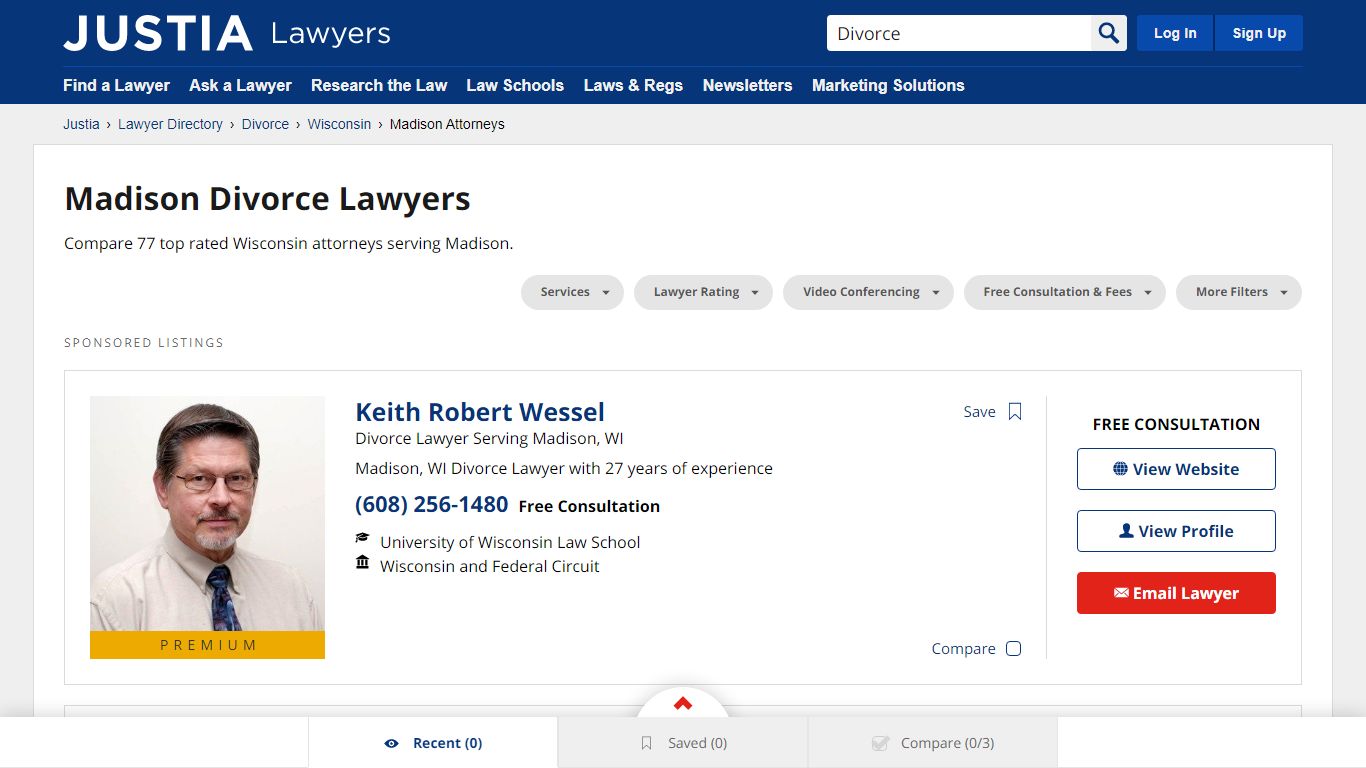The height and width of the screenshot is (768, 1366).
Task: Open the Find a Lawyer menu
Action: 116,85
